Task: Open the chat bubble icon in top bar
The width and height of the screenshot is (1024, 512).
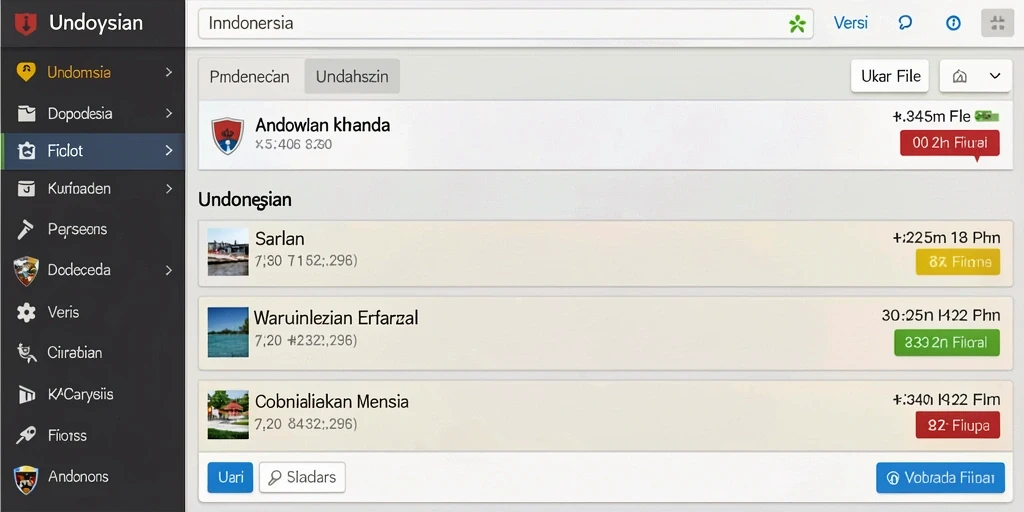Action: pyautogui.click(x=905, y=24)
